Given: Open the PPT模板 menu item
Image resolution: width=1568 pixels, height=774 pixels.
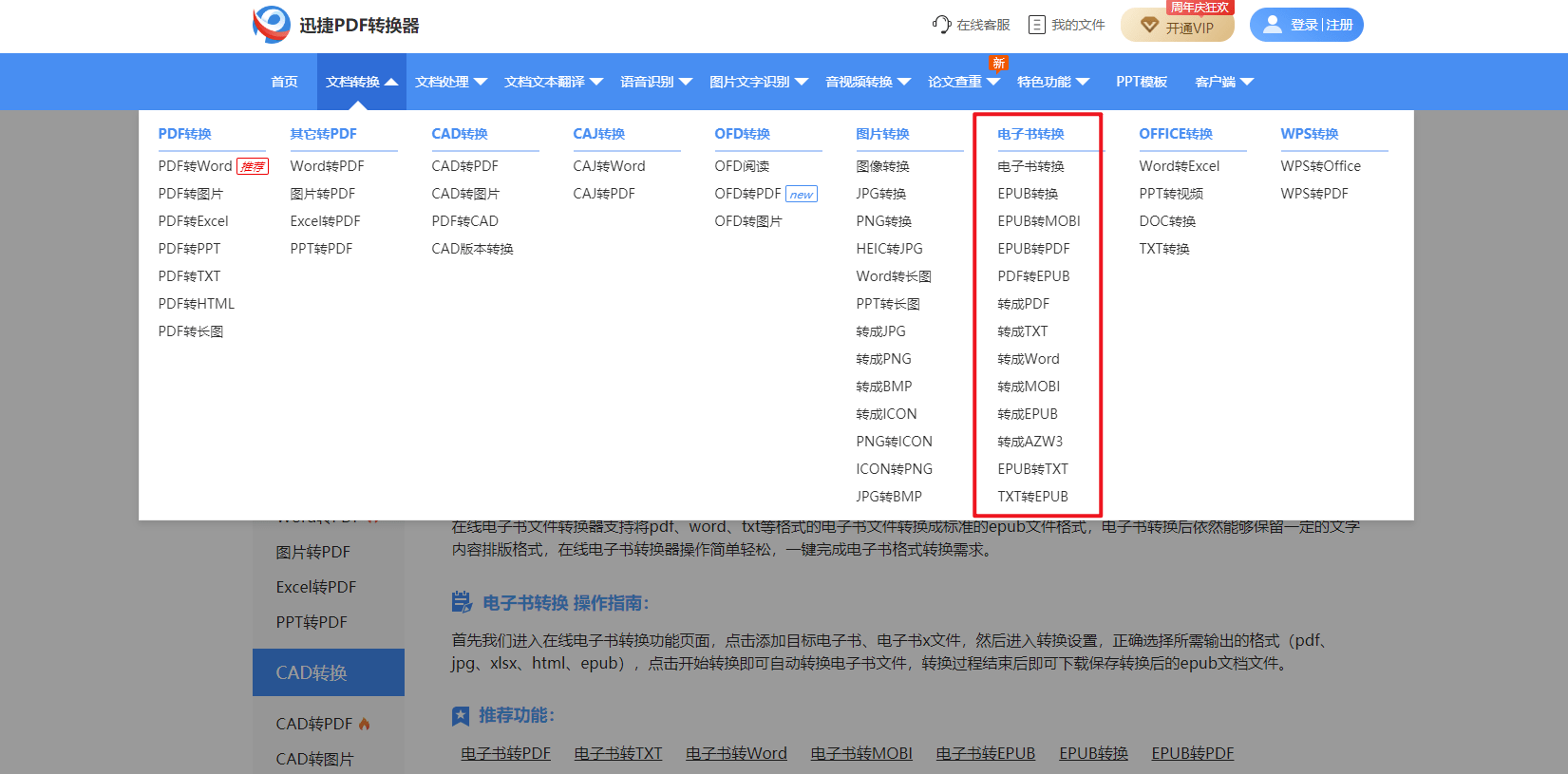Looking at the screenshot, I should point(1142,82).
